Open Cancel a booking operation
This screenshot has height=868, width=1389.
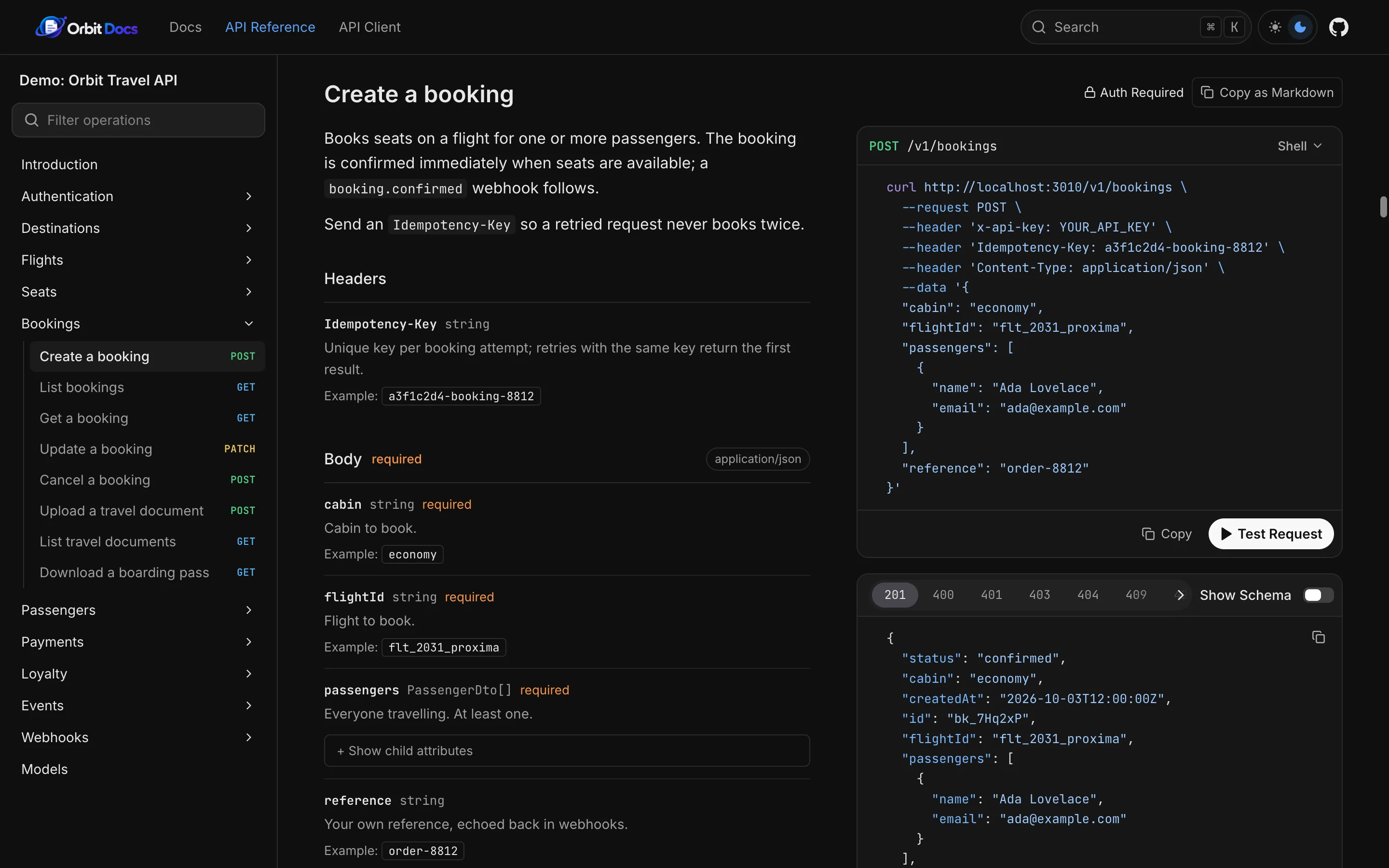(x=147, y=480)
